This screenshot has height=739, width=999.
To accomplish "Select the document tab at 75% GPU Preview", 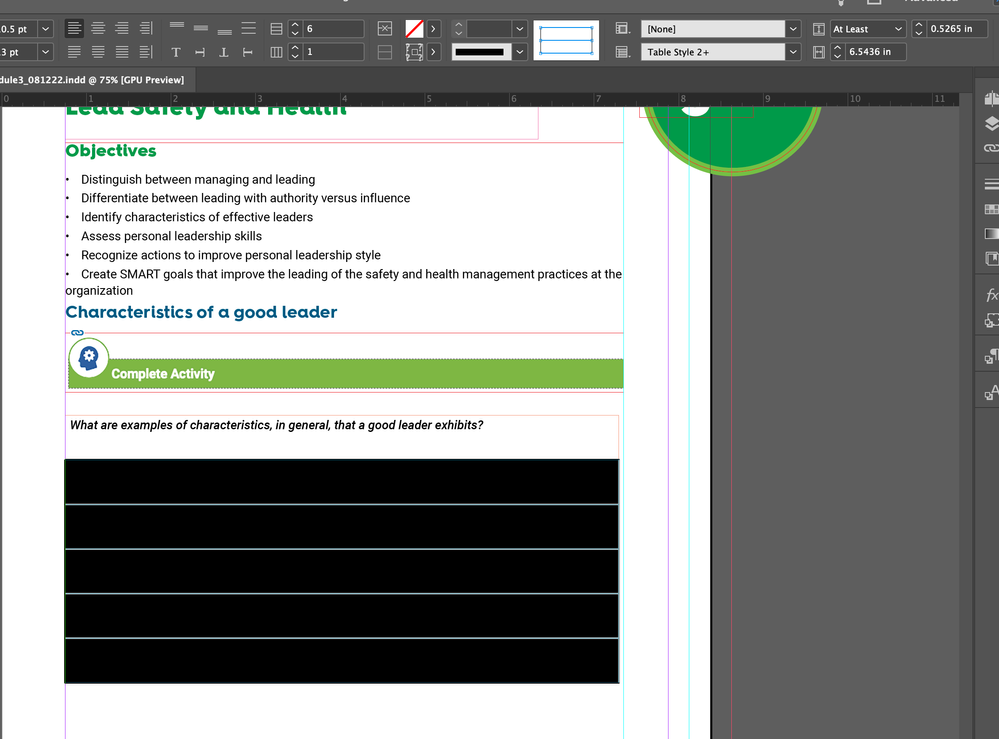I will (92, 80).
